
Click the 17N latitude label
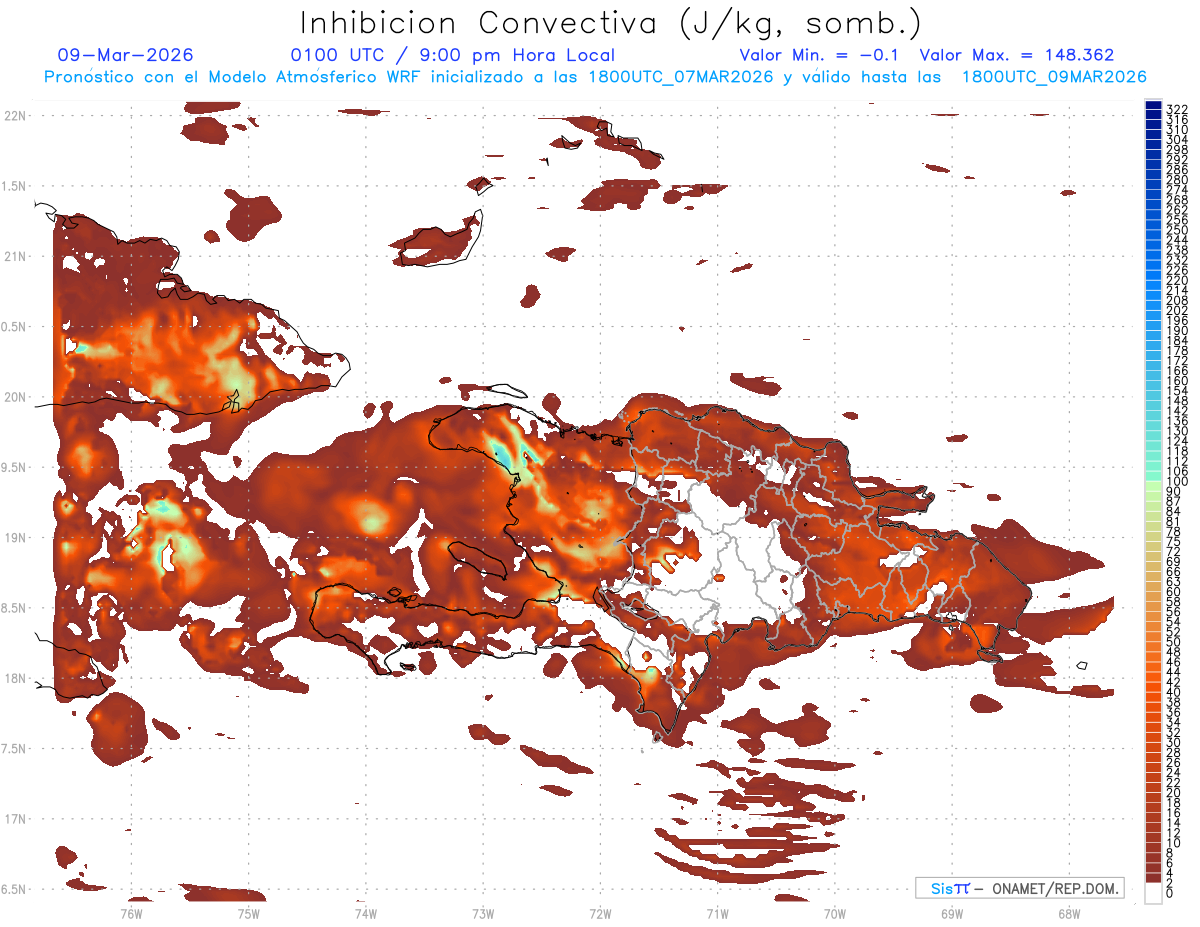click(x=15, y=819)
